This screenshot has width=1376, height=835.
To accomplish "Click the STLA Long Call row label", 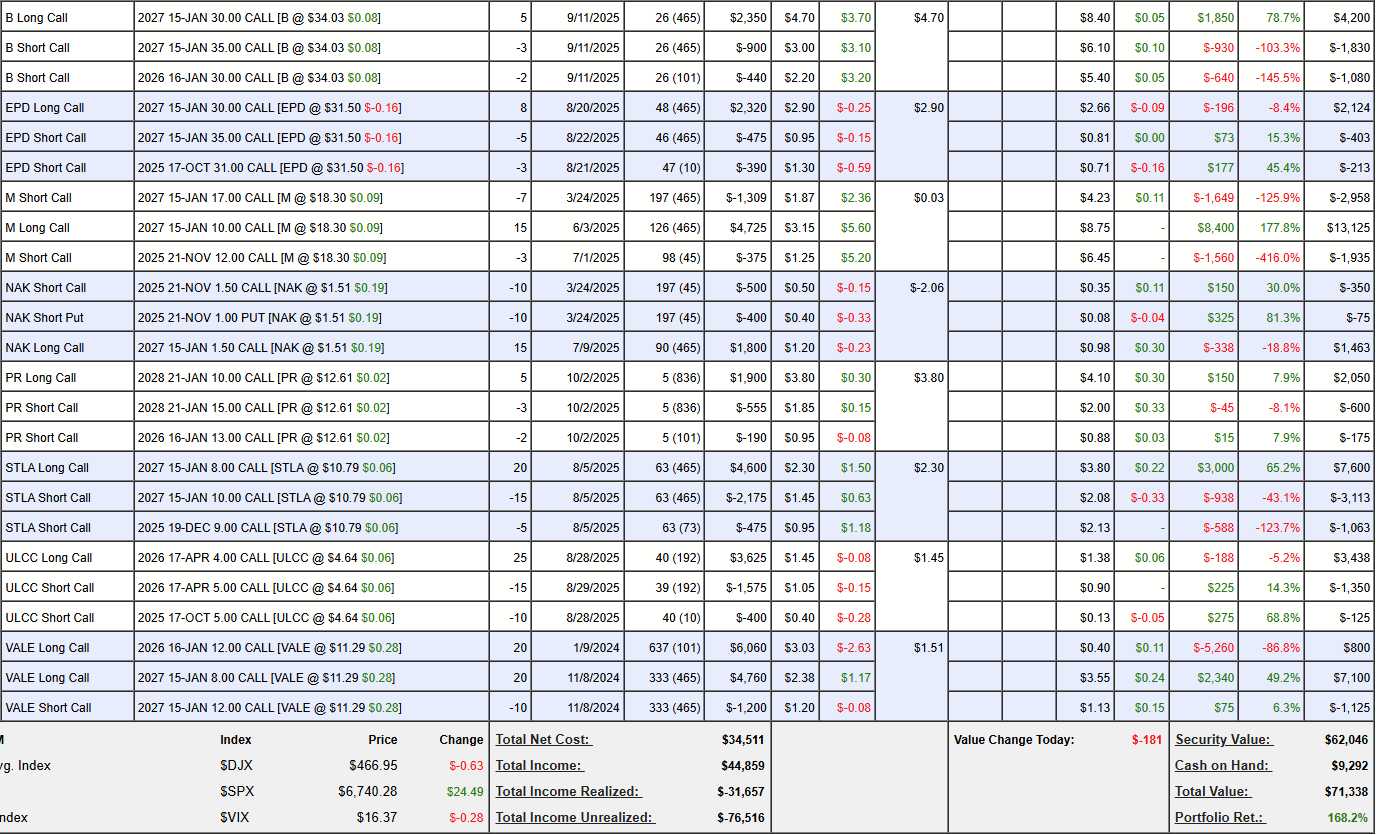I will [x=47, y=468].
